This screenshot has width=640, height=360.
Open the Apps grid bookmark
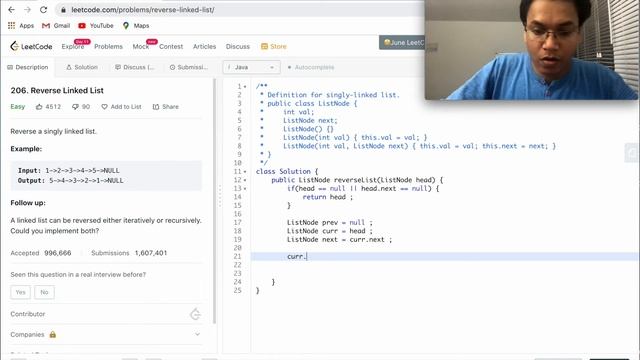tap(21, 25)
